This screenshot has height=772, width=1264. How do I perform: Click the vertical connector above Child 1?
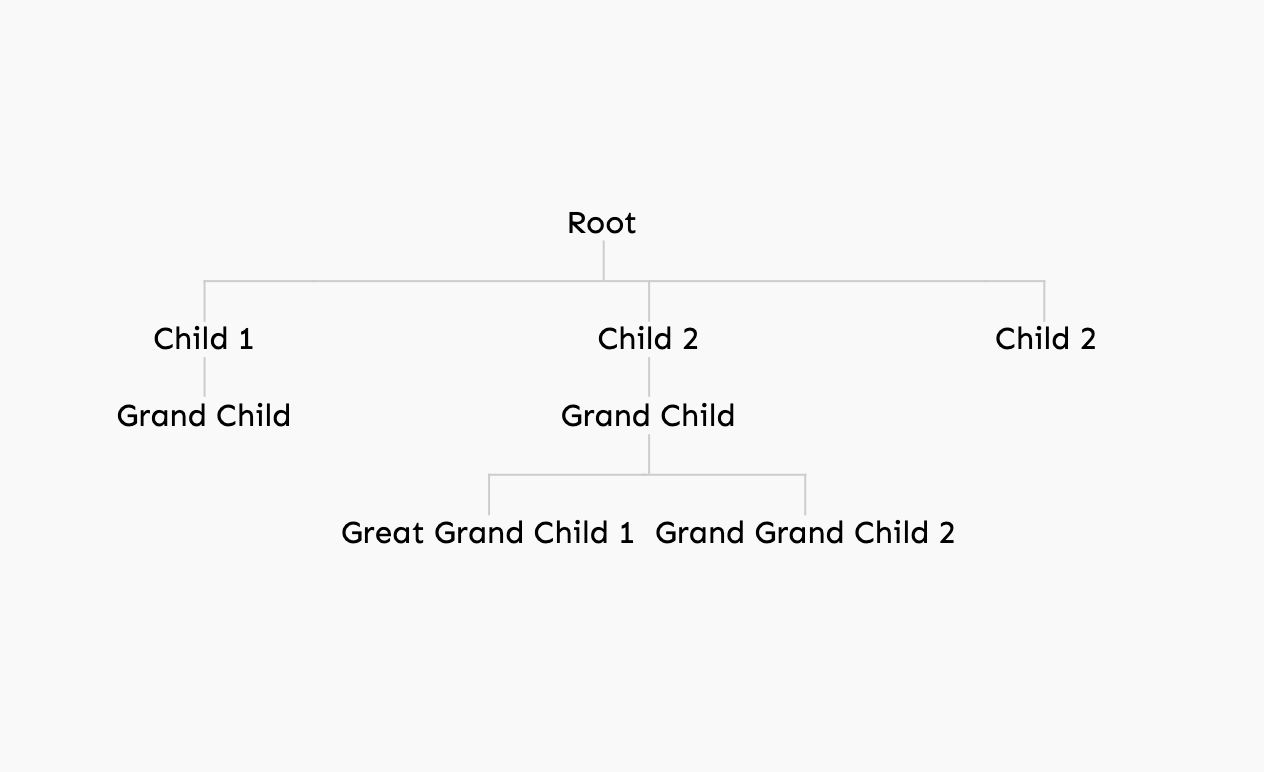(x=204, y=302)
